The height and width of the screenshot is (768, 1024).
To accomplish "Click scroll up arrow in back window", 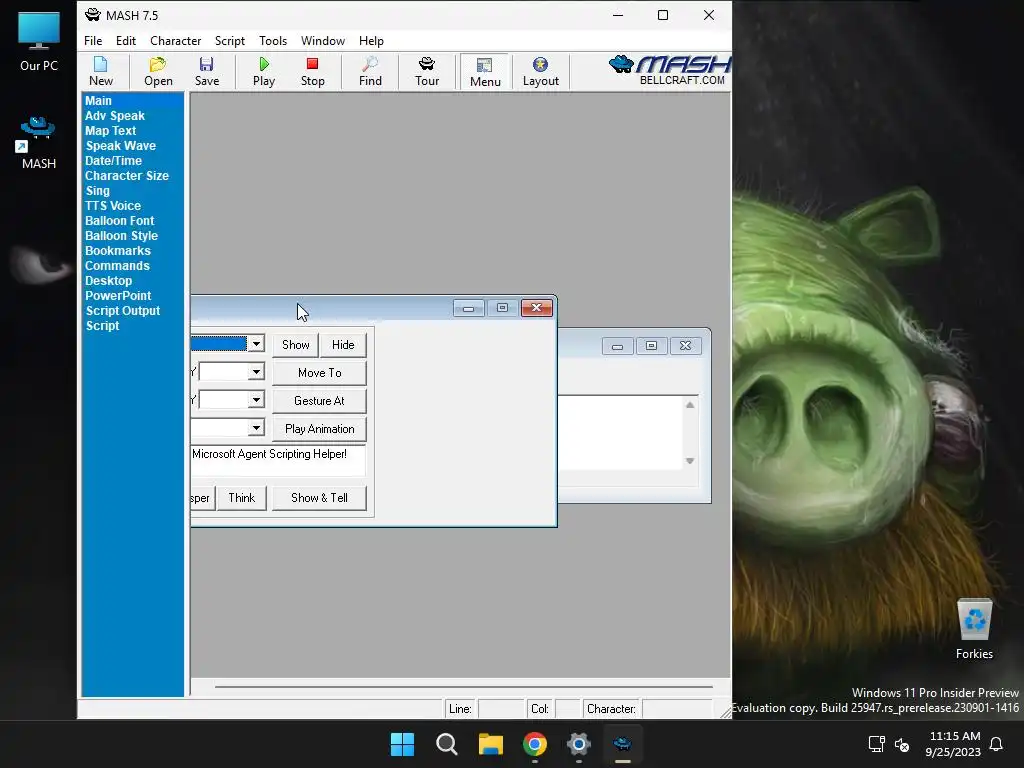I will [690, 405].
